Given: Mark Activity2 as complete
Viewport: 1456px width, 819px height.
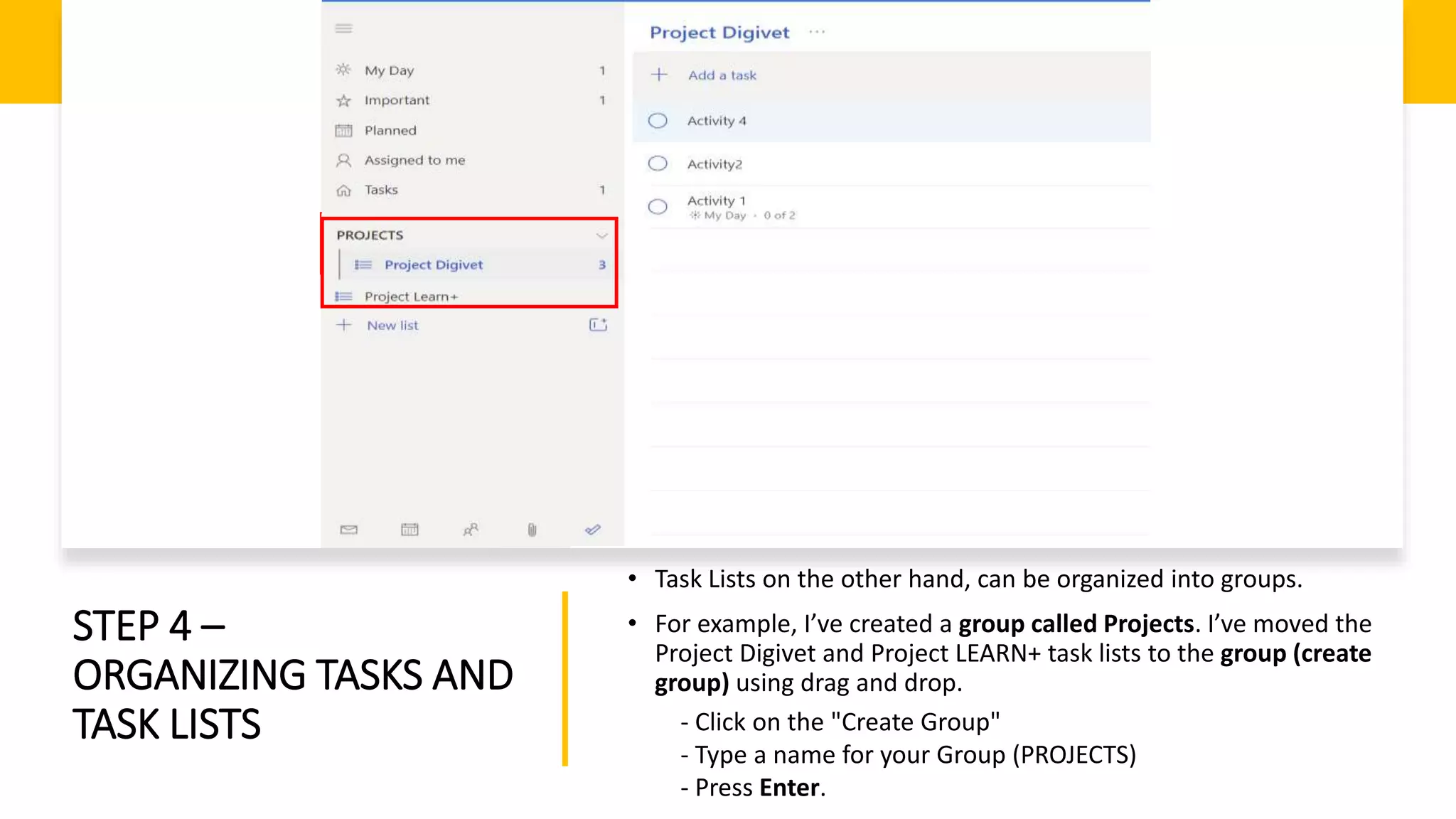Looking at the screenshot, I should pyautogui.click(x=658, y=164).
